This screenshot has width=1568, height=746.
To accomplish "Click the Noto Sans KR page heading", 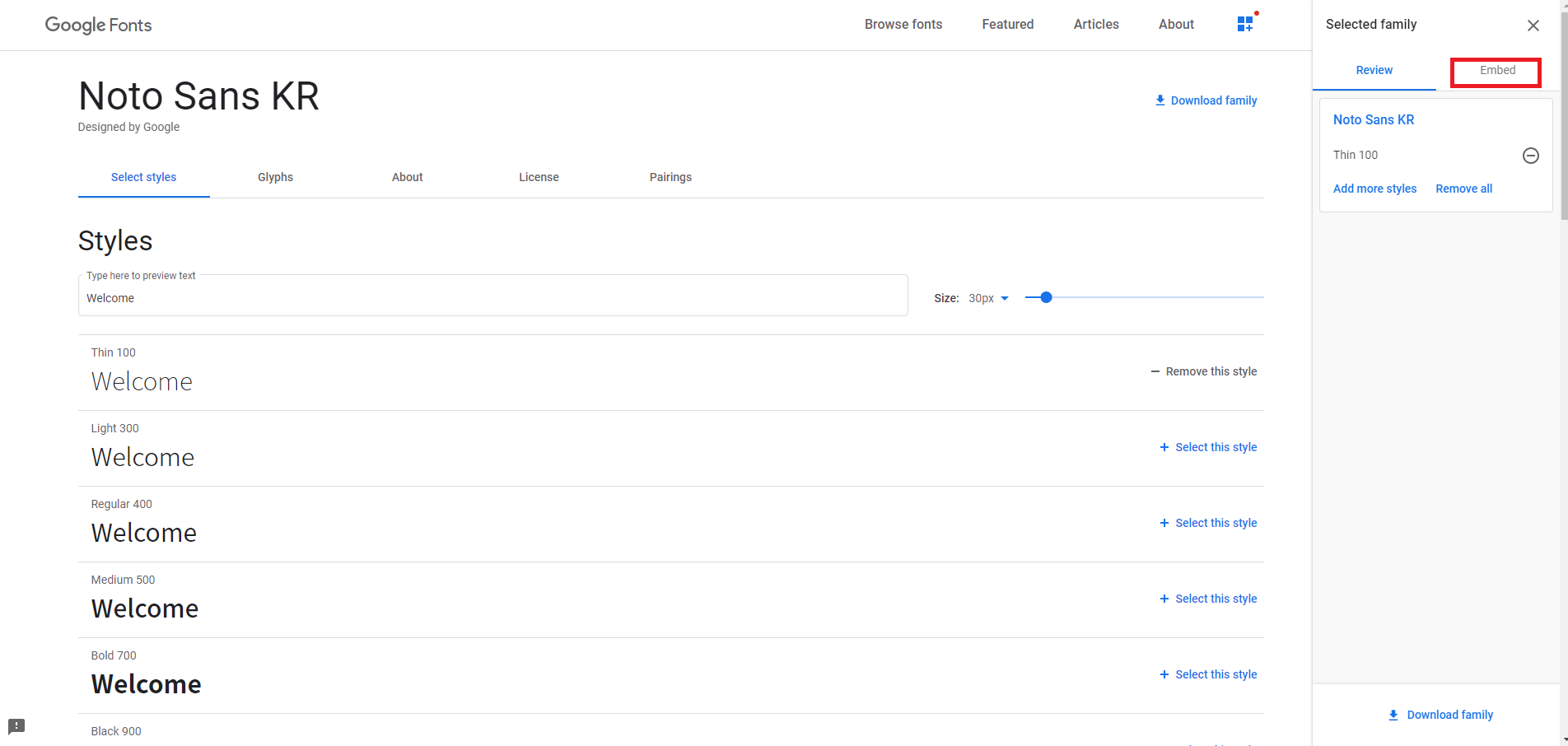I will click(x=198, y=96).
